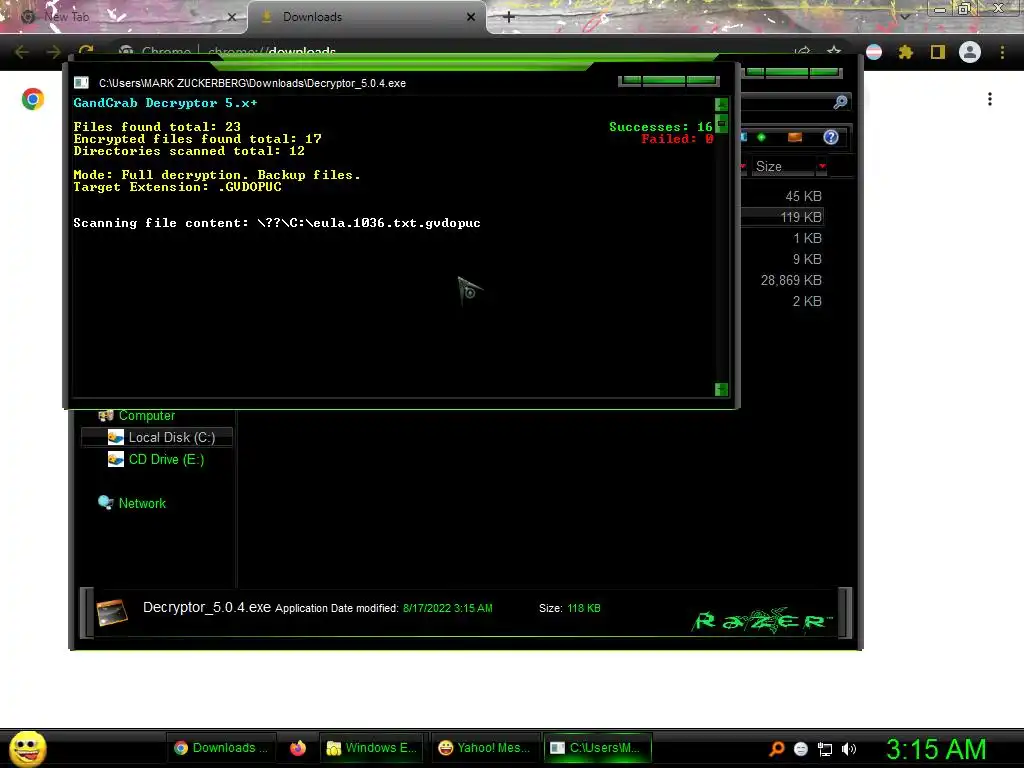Image resolution: width=1024 pixels, height=768 pixels.
Task: Switch to Downloads Chrome taskbar button
Action: (x=221, y=748)
